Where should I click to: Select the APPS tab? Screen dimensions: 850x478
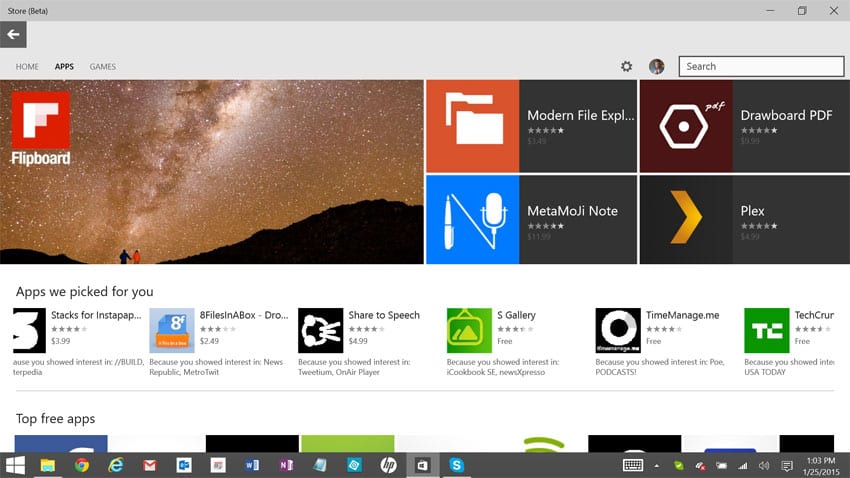[x=64, y=67]
